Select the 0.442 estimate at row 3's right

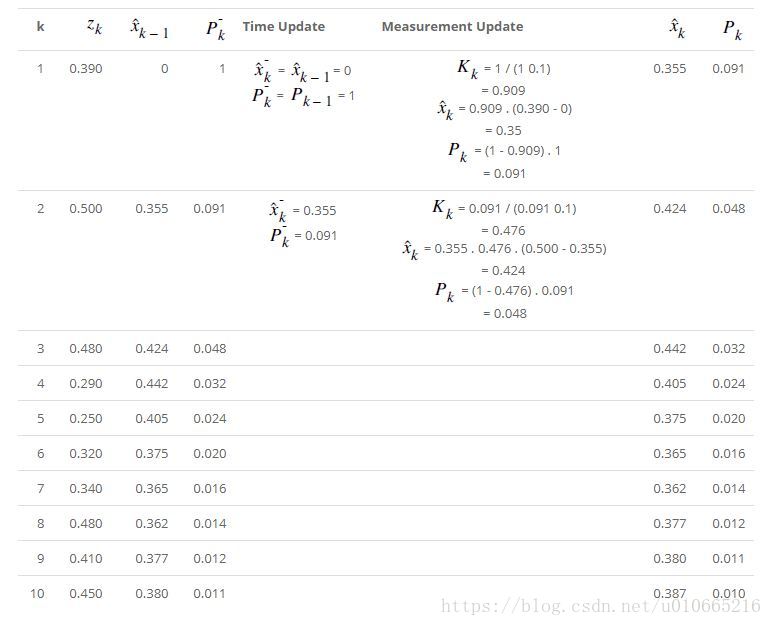(x=669, y=349)
